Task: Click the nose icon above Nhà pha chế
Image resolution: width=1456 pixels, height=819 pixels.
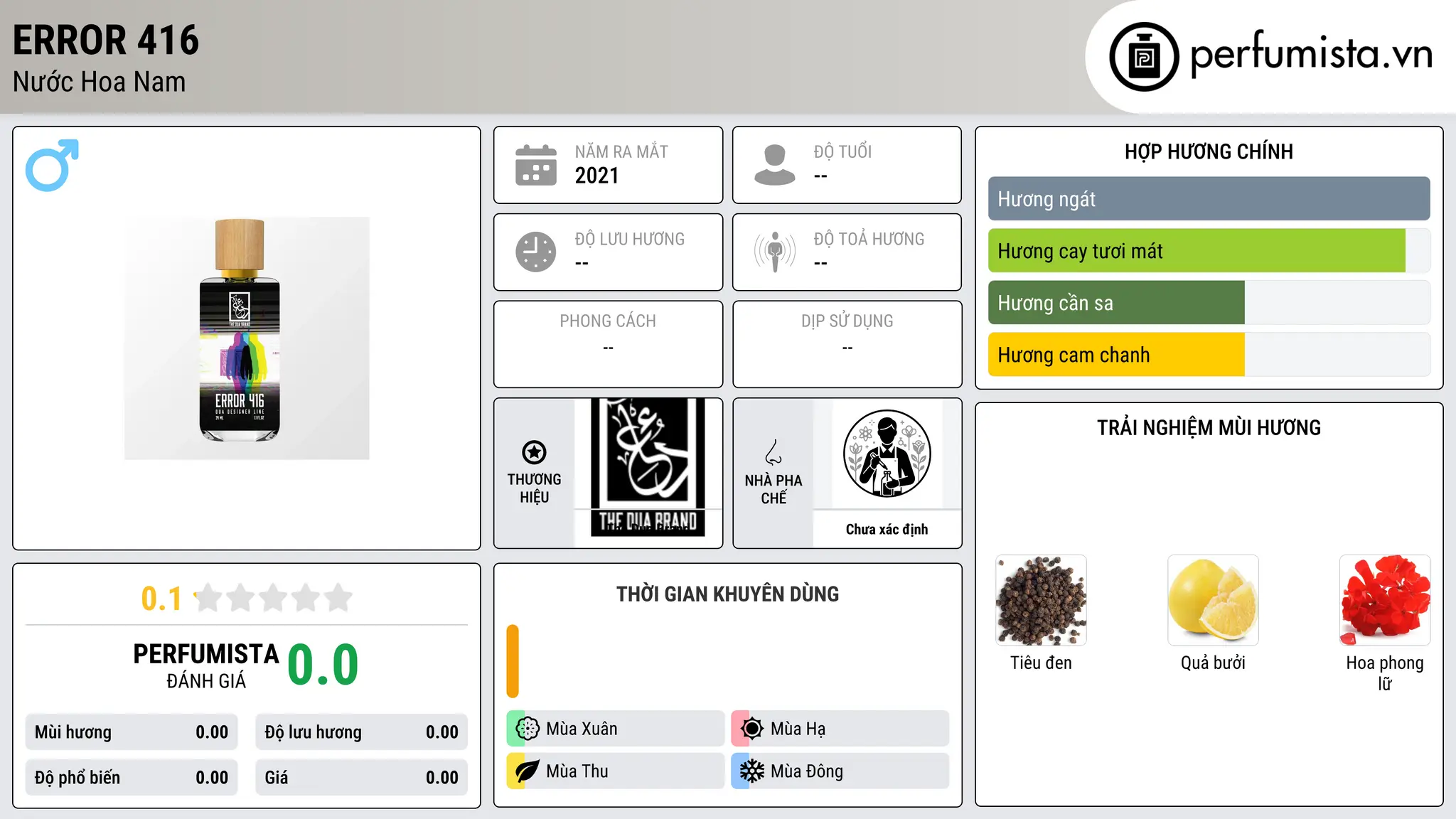Action: pyautogui.click(x=773, y=452)
